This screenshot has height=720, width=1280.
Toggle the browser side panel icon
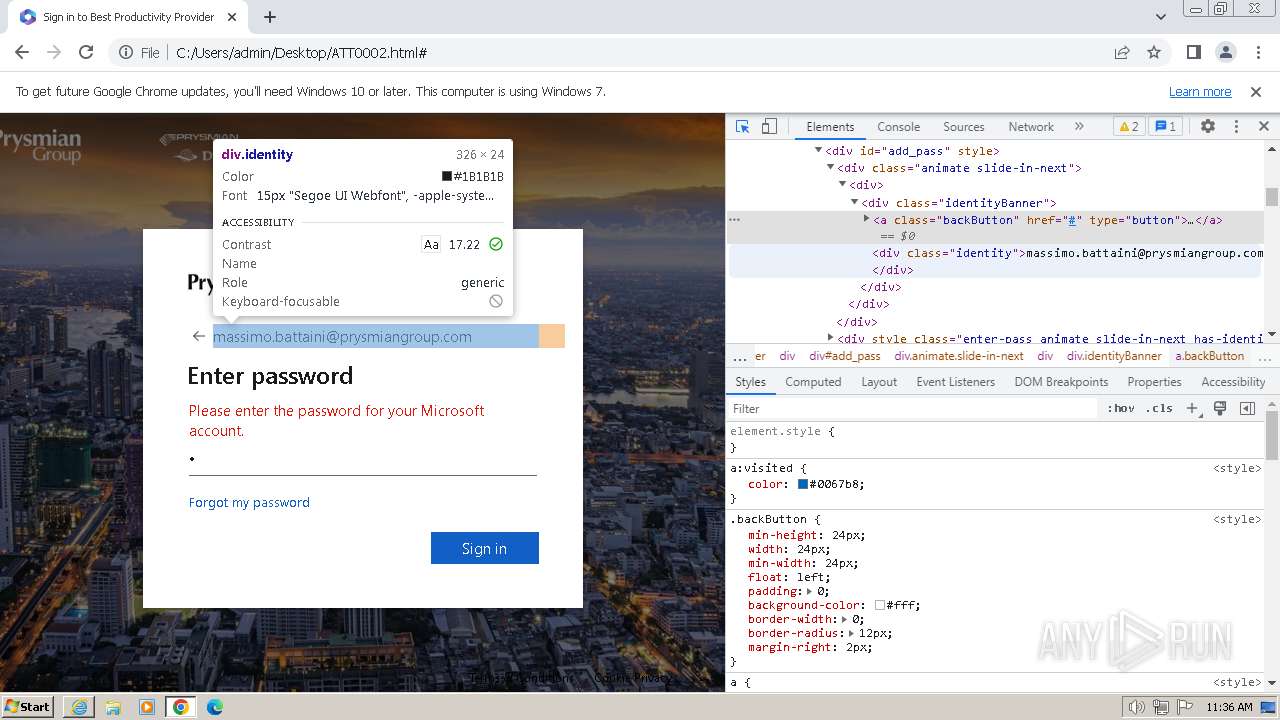coord(1194,53)
